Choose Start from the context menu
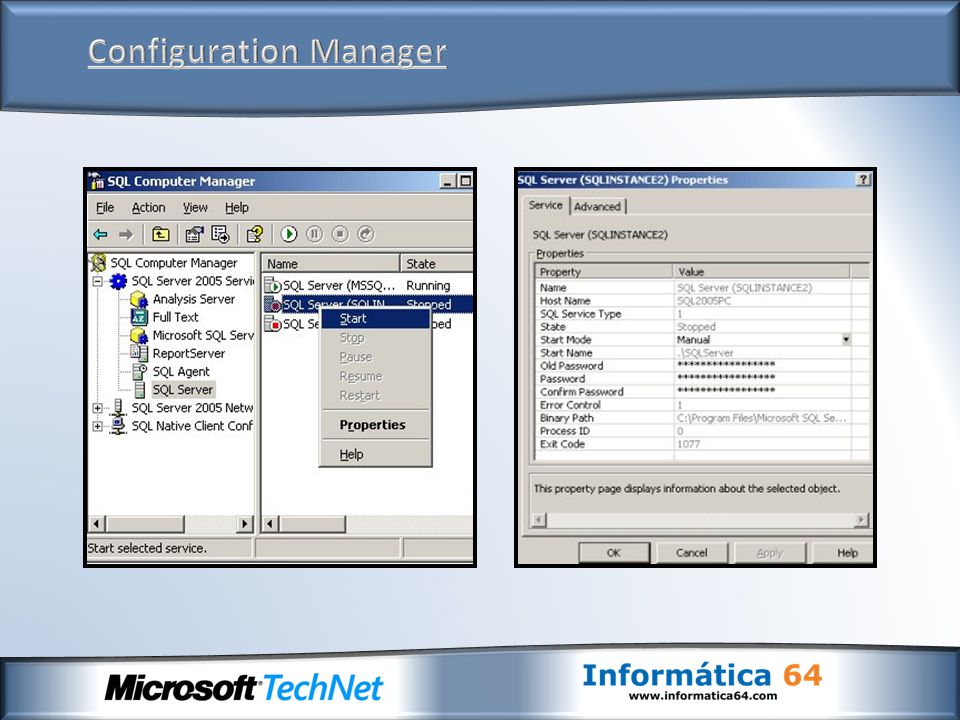 click(x=375, y=318)
